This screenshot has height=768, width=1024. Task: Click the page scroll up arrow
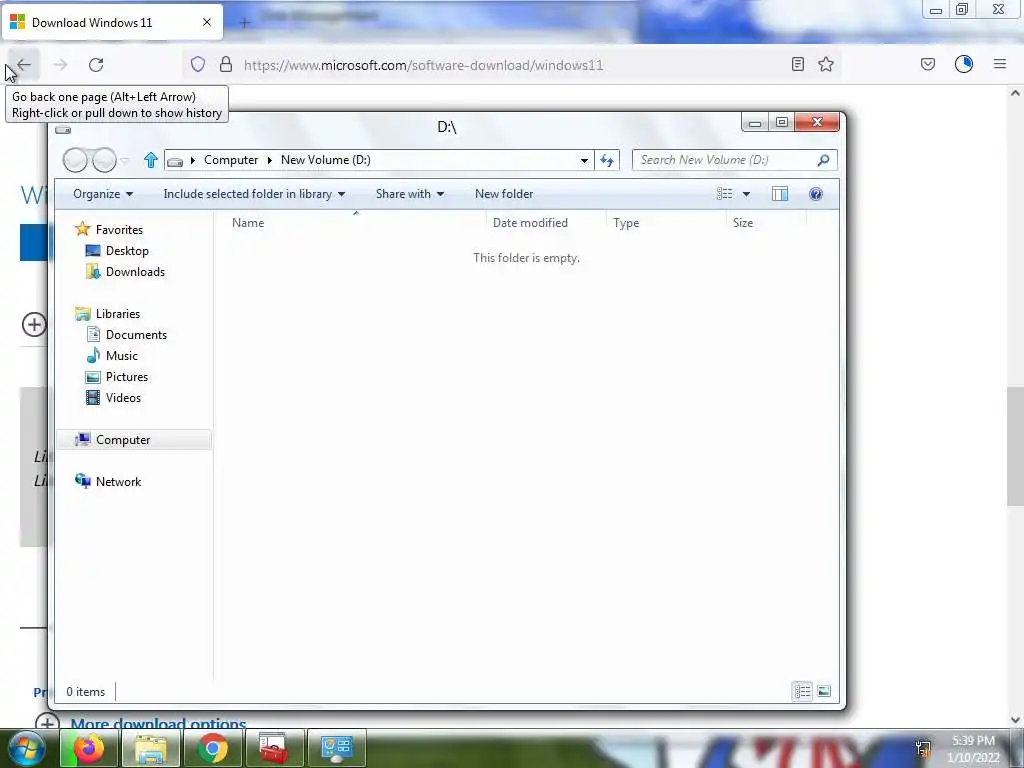1015,93
